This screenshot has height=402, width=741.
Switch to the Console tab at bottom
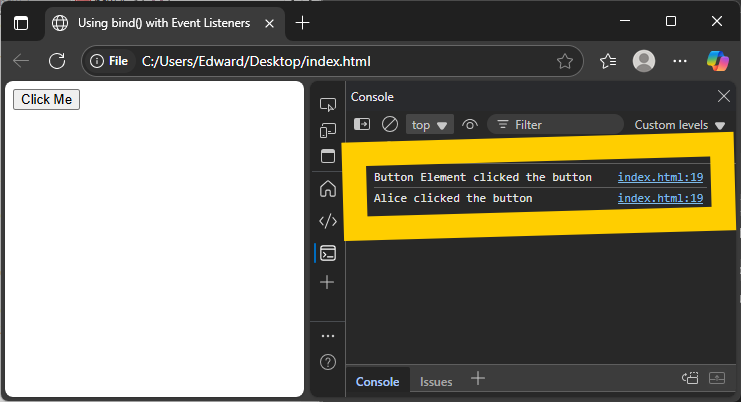pos(377,382)
